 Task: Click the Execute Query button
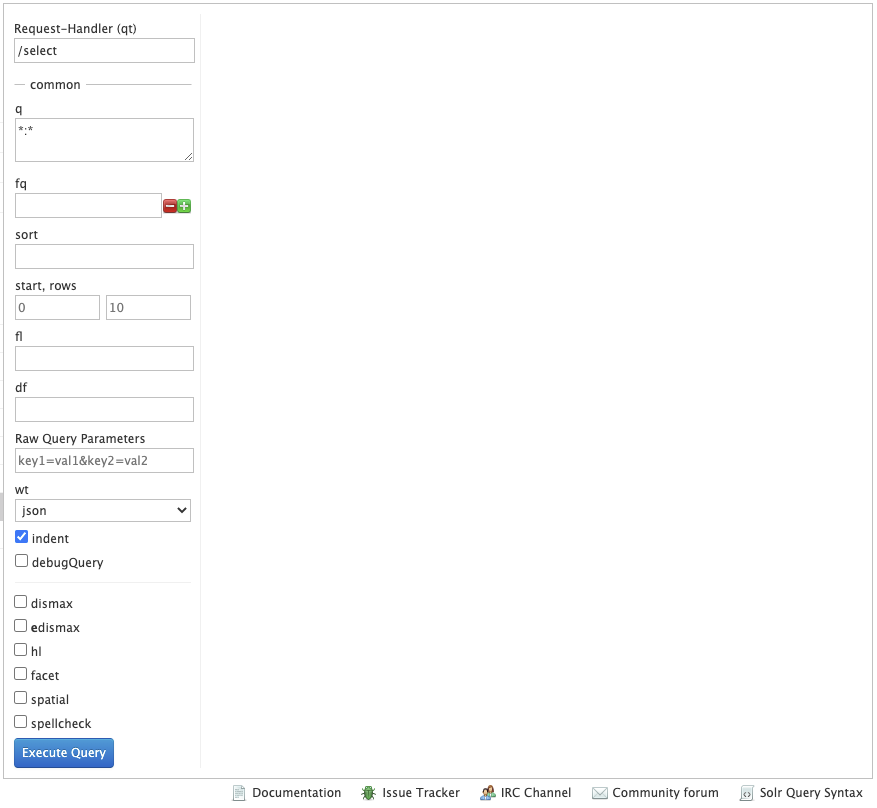coord(64,753)
